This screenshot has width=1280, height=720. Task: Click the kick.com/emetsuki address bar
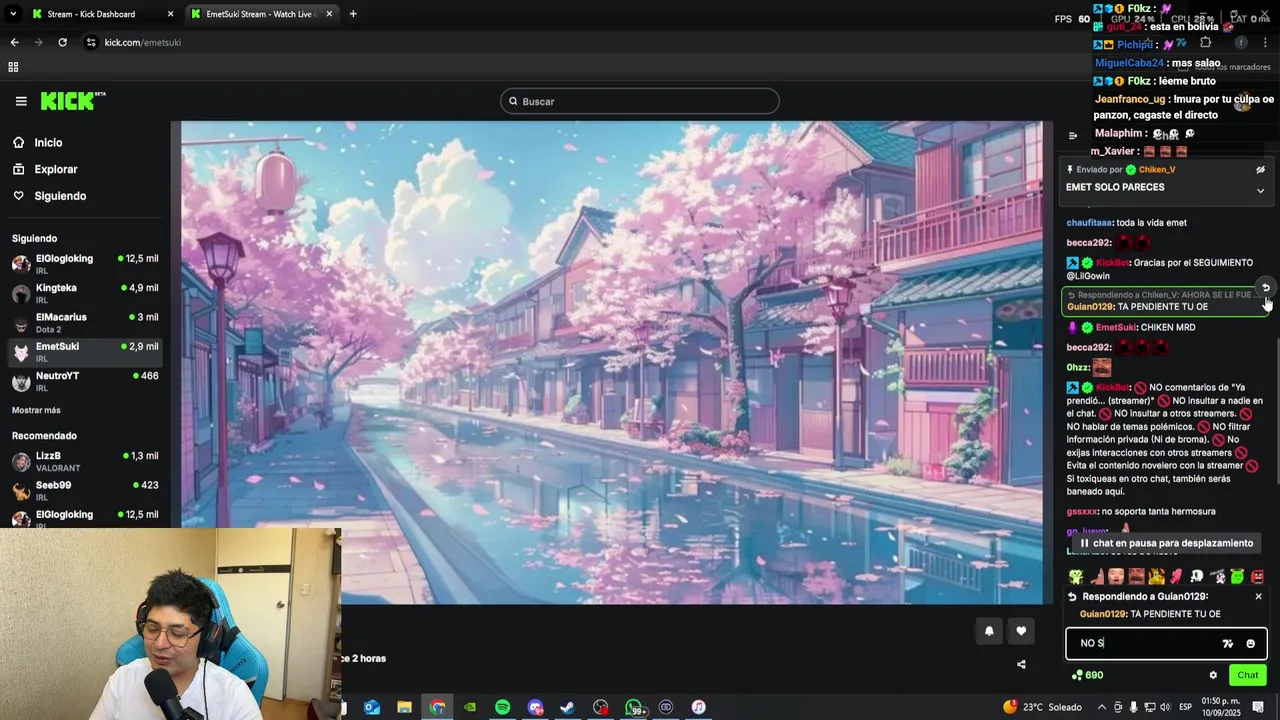point(143,42)
